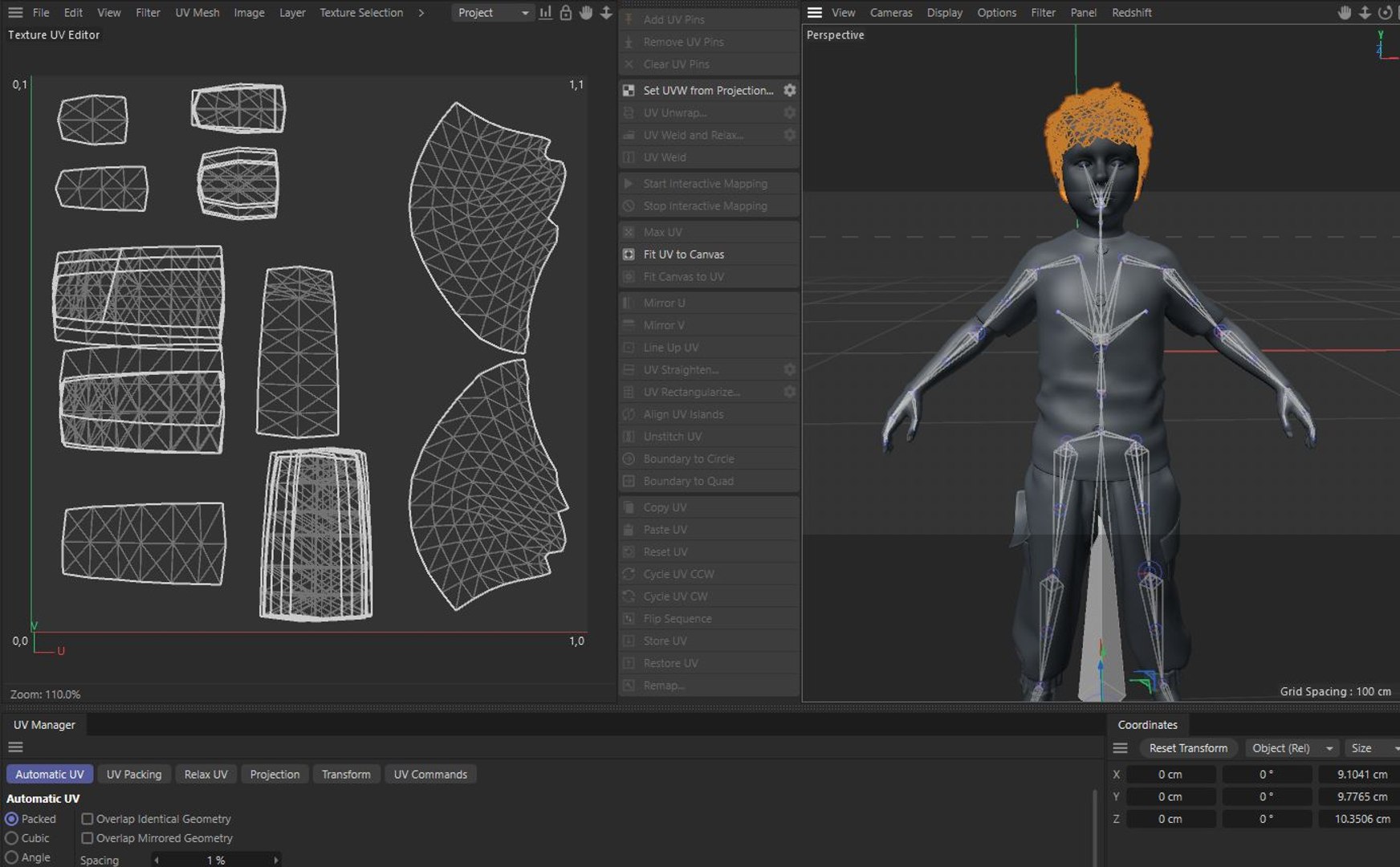Open the UV Manager hamburger menu
The height and width of the screenshot is (867, 1400).
[x=15, y=747]
